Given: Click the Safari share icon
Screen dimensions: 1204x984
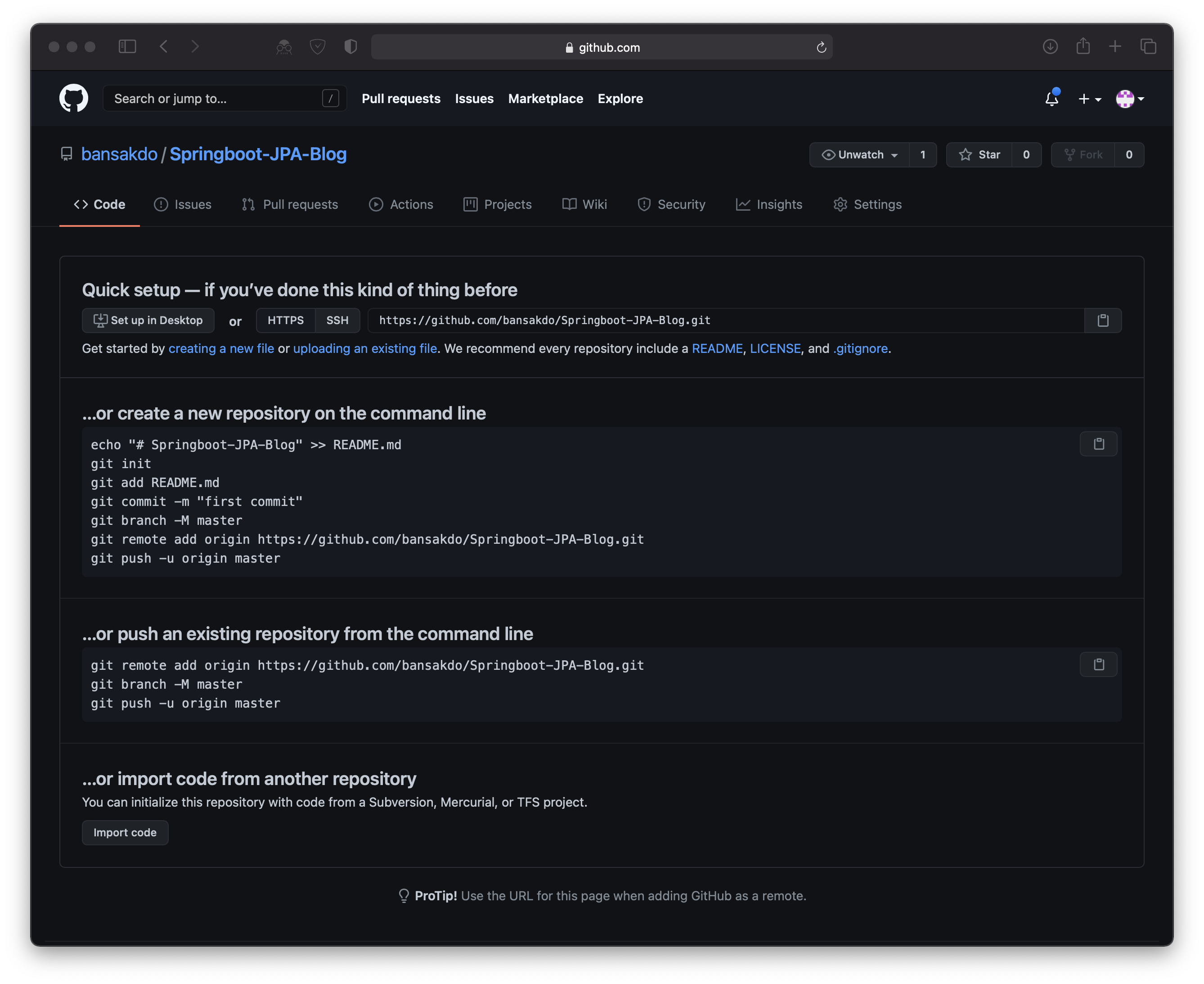Looking at the screenshot, I should (1083, 46).
